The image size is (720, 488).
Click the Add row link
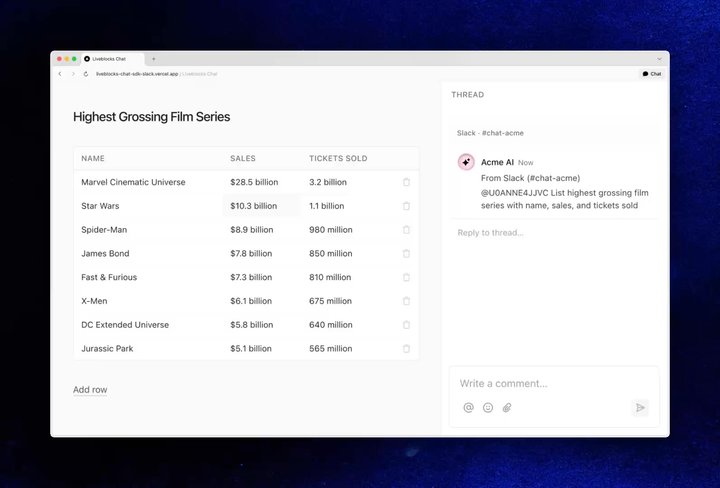pos(90,390)
